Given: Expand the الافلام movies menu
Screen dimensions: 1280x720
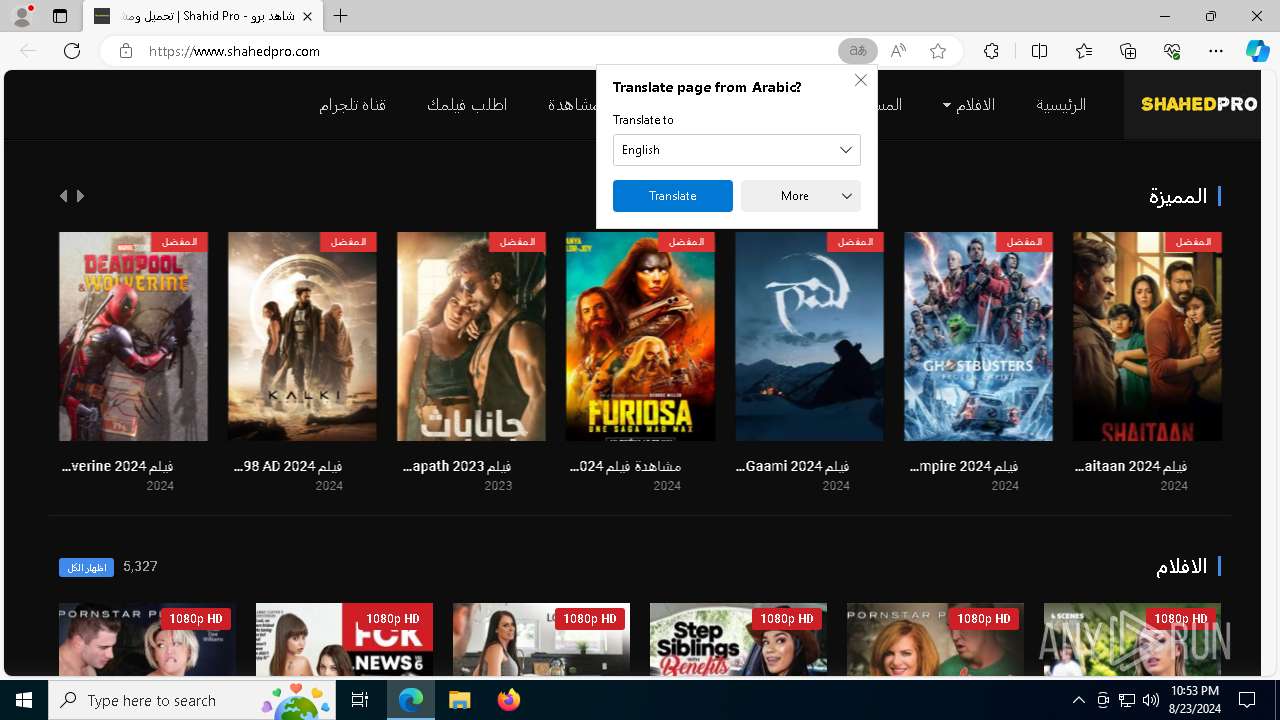Looking at the screenshot, I should coord(969,104).
